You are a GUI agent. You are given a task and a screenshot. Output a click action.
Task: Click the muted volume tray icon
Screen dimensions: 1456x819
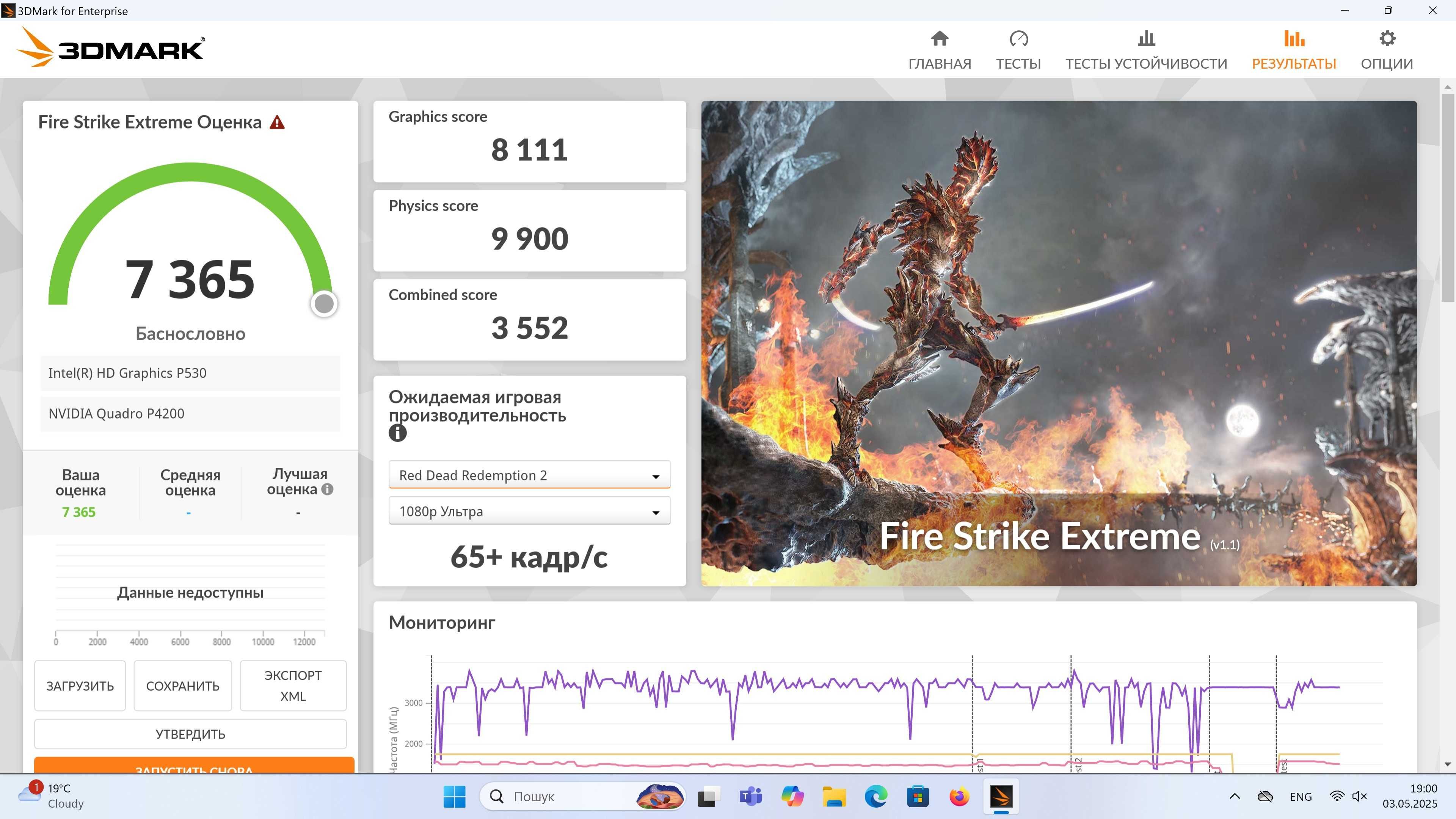tap(1359, 796)
